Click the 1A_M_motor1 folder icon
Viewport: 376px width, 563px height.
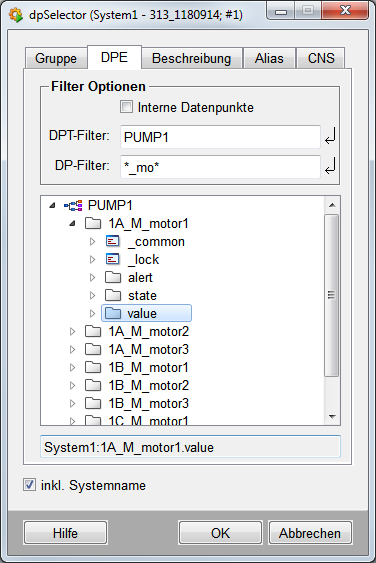tap(93, 223)
